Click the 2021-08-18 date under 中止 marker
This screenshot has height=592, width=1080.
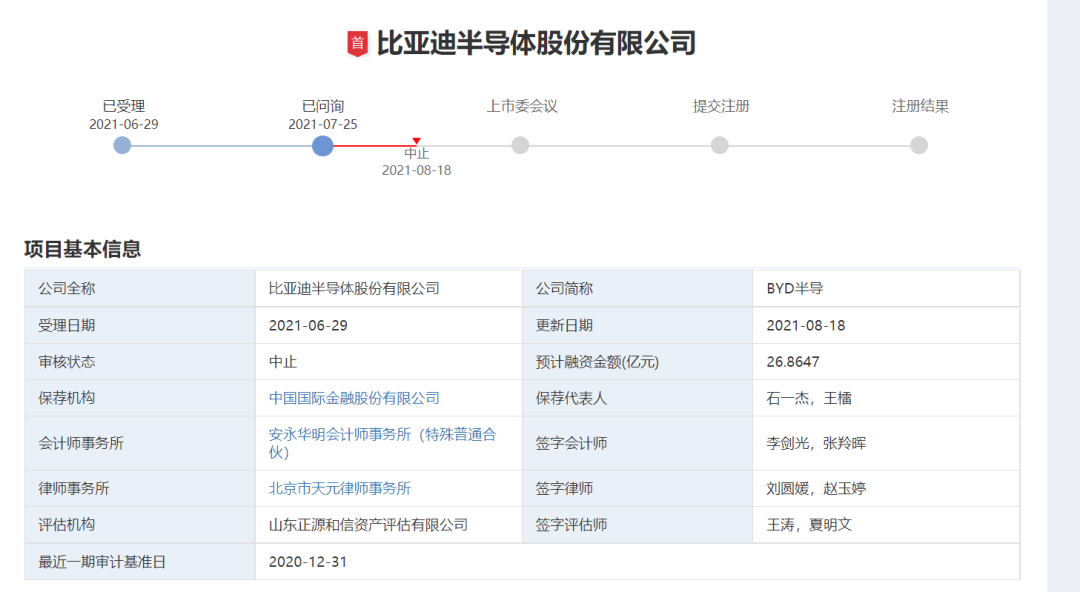tap(416, 170)
